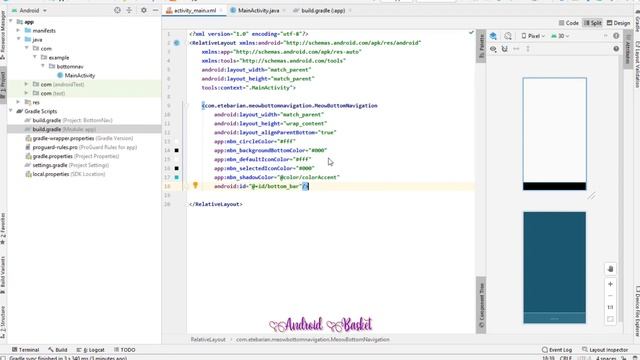Expand the manifests folder
This screenshot has width=640, height=360.
click(18, 31)
